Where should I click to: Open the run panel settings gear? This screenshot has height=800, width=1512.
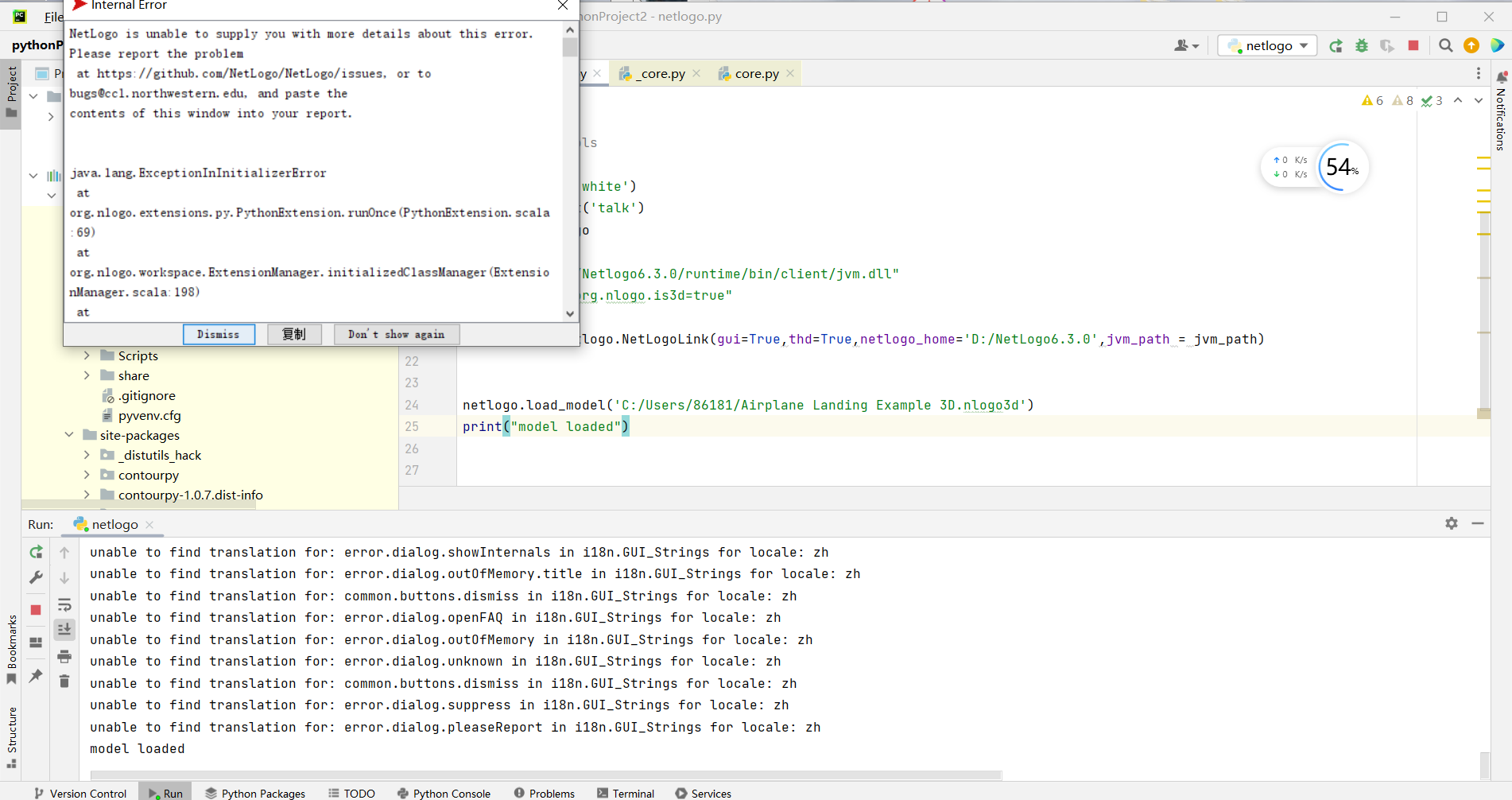(x=1452, y=523)
